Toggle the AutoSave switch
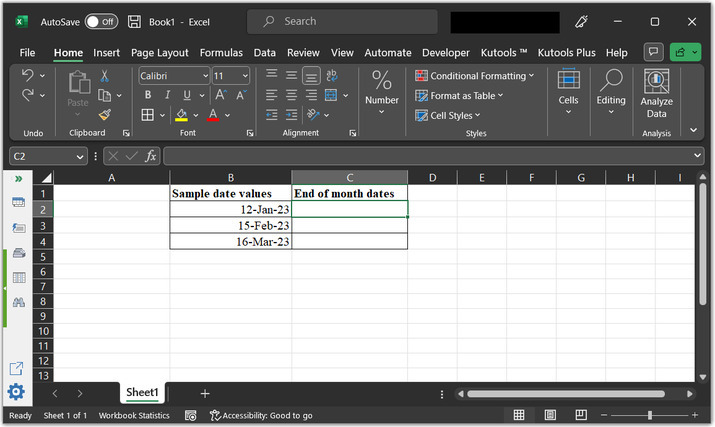The height and width of the screenshot is (427, 715). click(x=101, y=21)
